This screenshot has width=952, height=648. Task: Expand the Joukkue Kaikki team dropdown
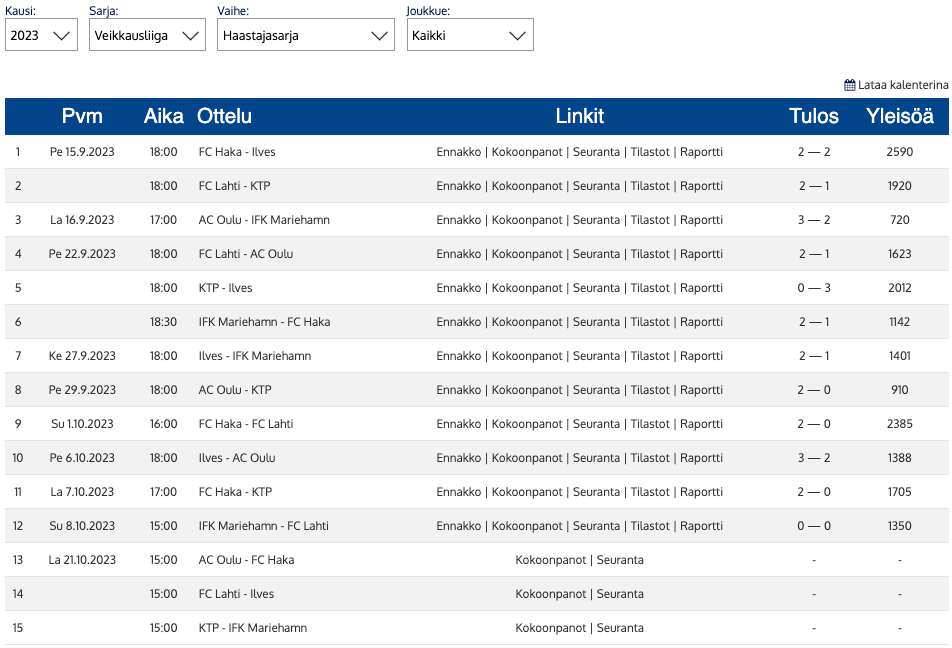pyautogui.click(x=469, y=35)
